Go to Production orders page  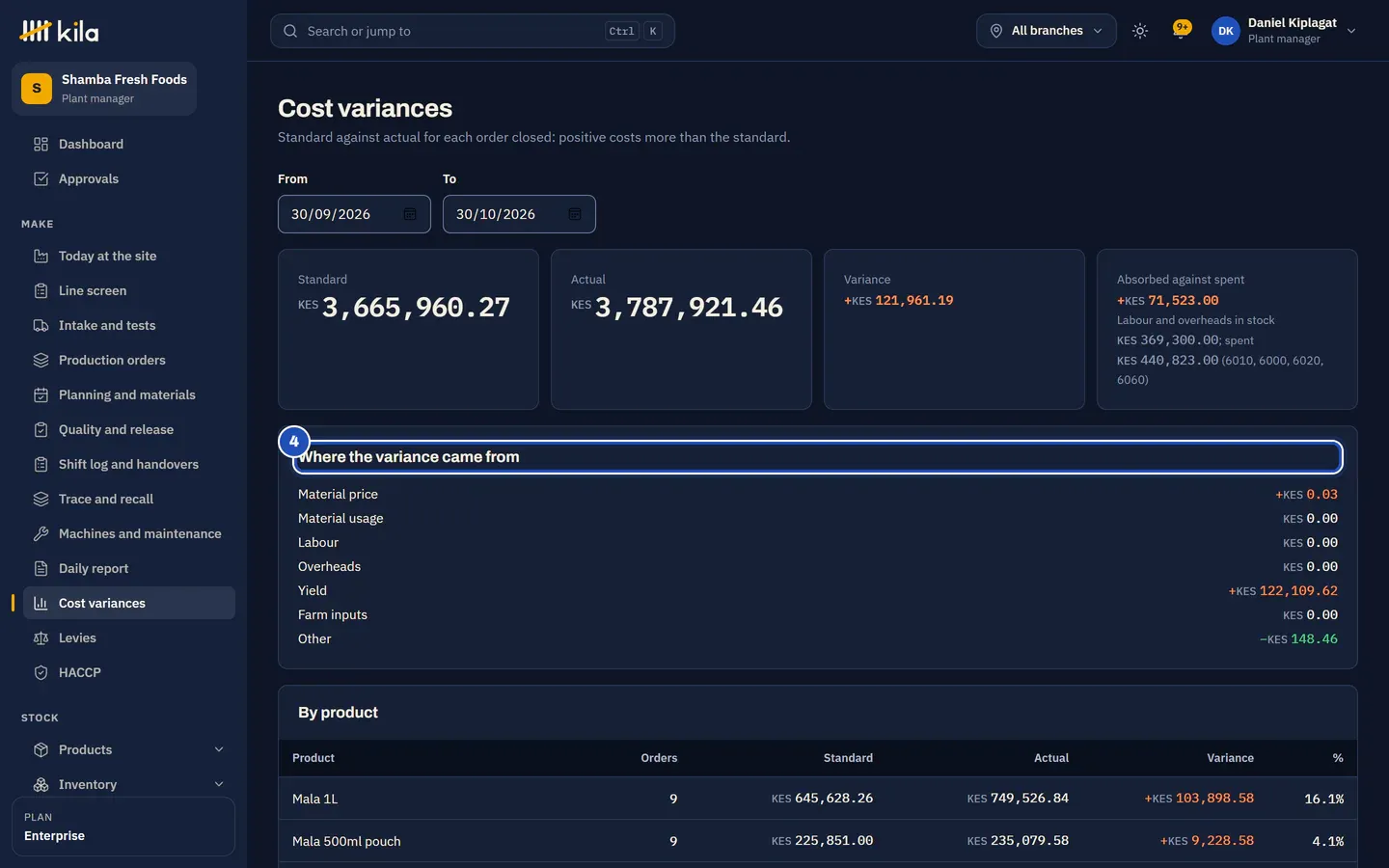click(x=129, y=360)
